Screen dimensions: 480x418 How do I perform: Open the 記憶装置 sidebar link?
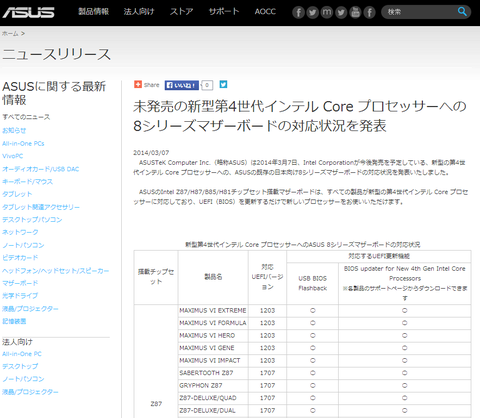14,321
